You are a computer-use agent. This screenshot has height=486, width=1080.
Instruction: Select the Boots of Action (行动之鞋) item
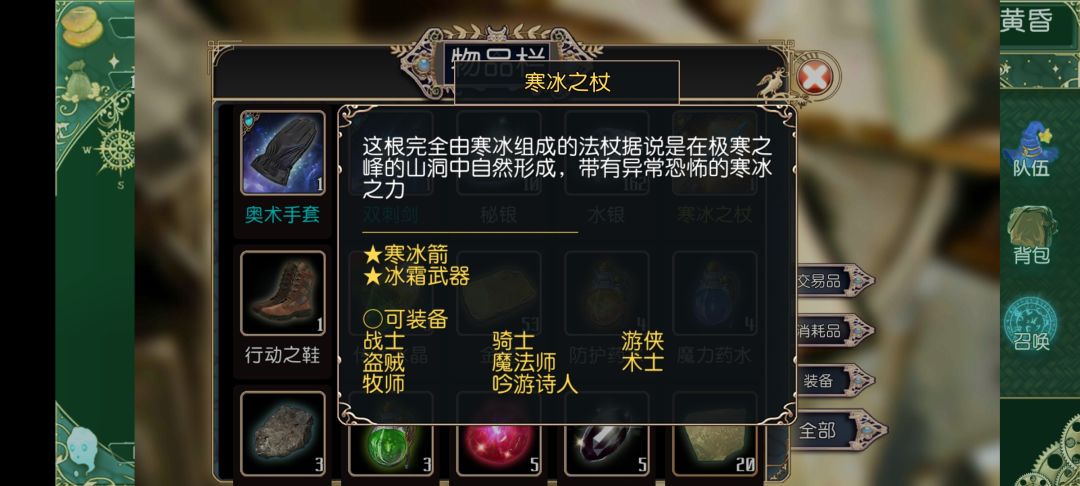(x=282, y=293)
